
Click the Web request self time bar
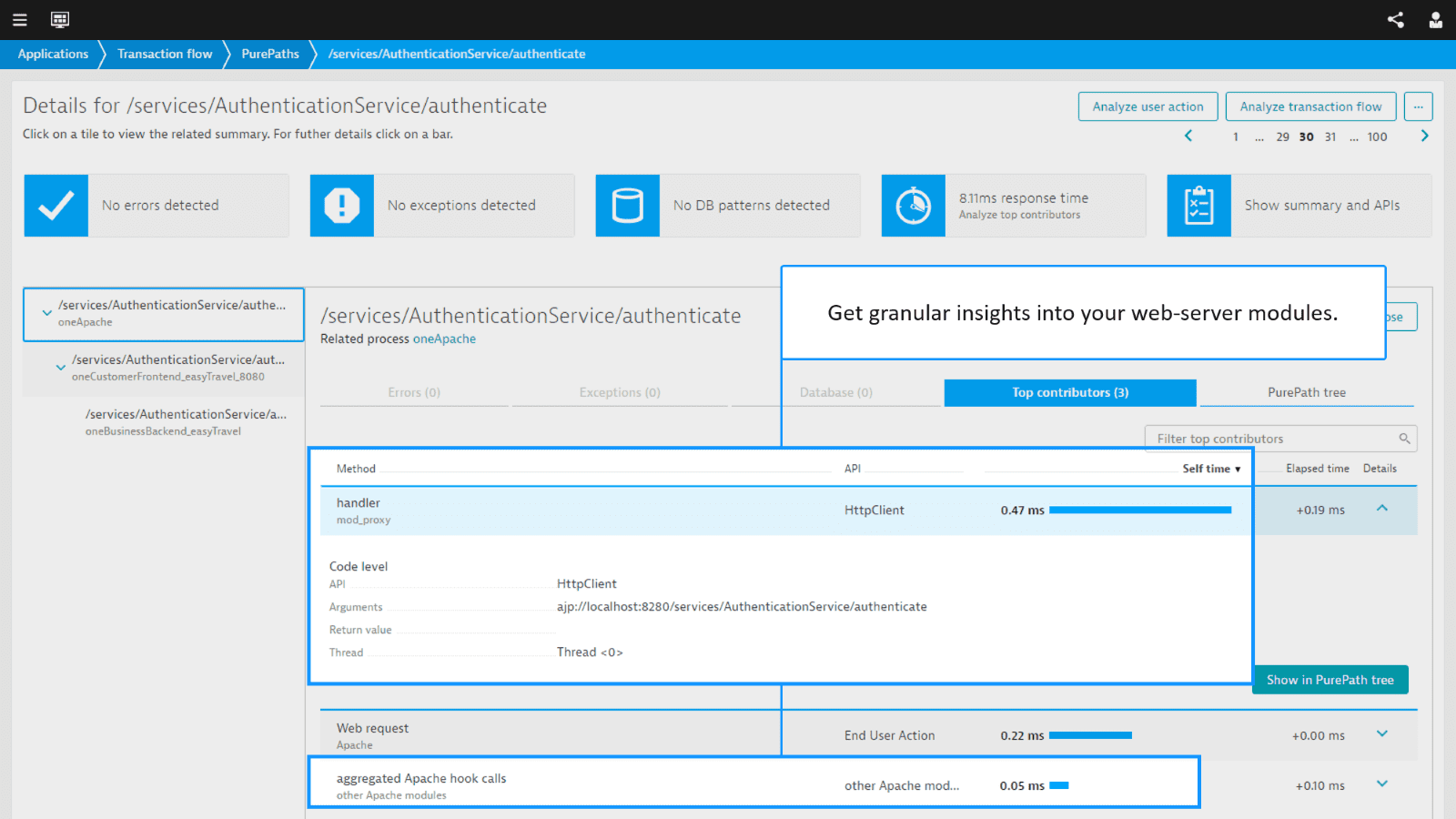pyautogui.click(x=1090, y=735)
